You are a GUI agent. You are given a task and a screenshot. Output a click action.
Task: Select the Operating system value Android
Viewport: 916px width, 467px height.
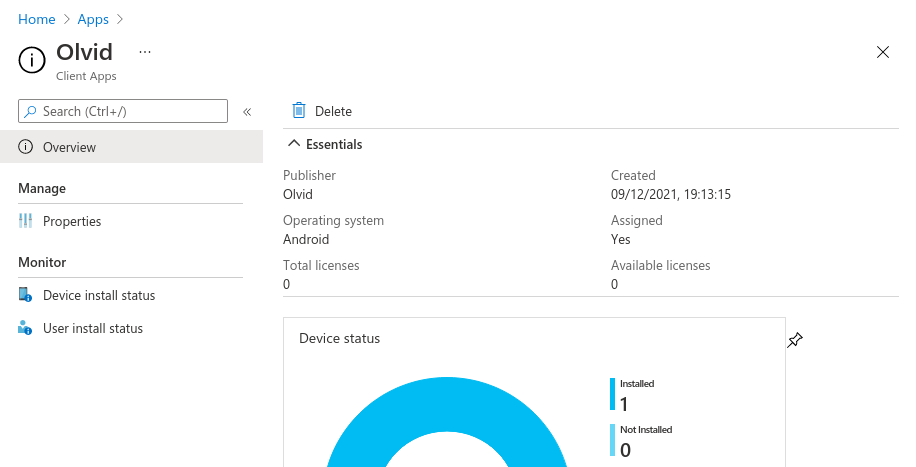306,240
